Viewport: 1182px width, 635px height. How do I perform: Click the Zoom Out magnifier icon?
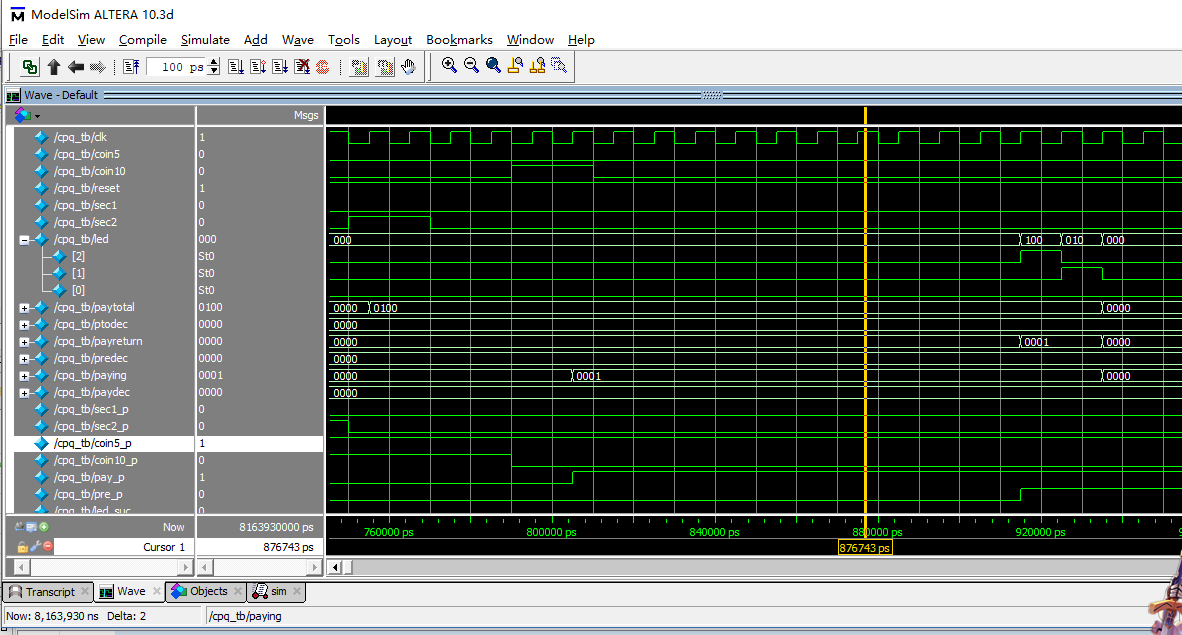point(471,66)
